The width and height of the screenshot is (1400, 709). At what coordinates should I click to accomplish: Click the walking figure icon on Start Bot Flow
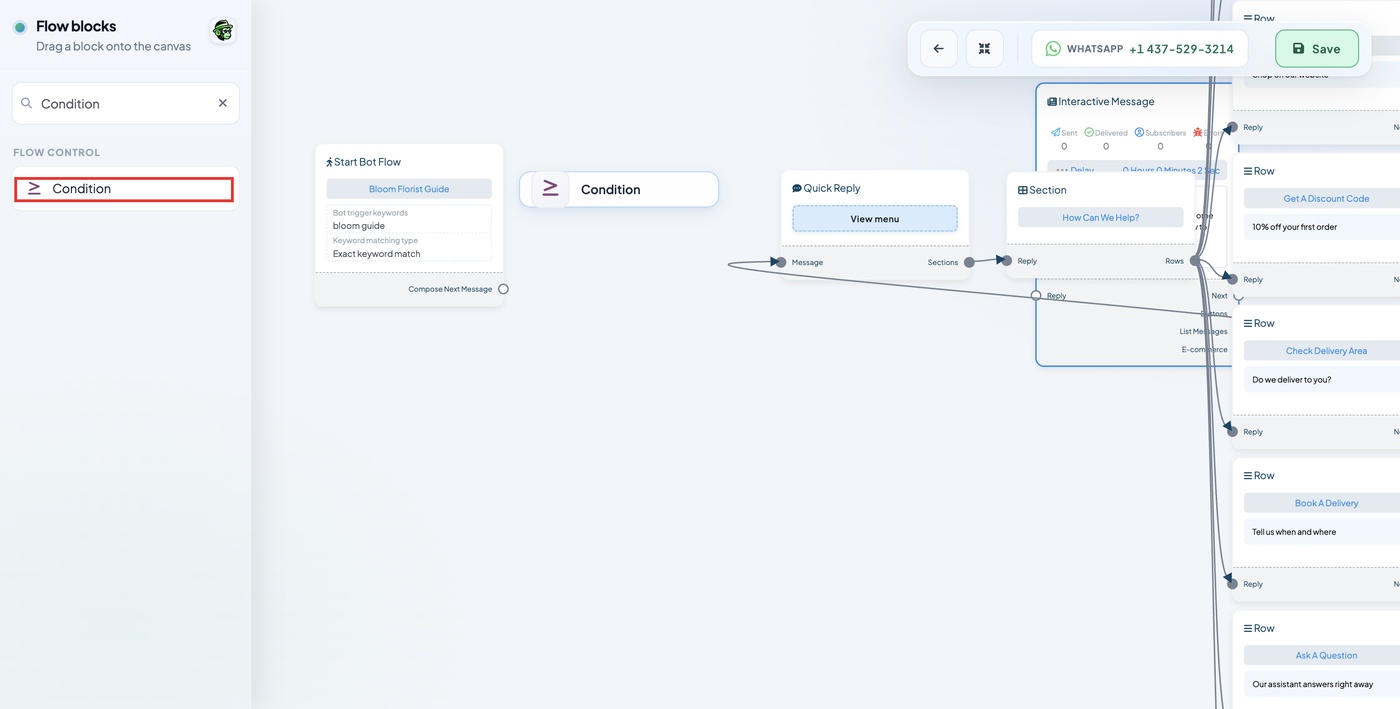(329, 162)
